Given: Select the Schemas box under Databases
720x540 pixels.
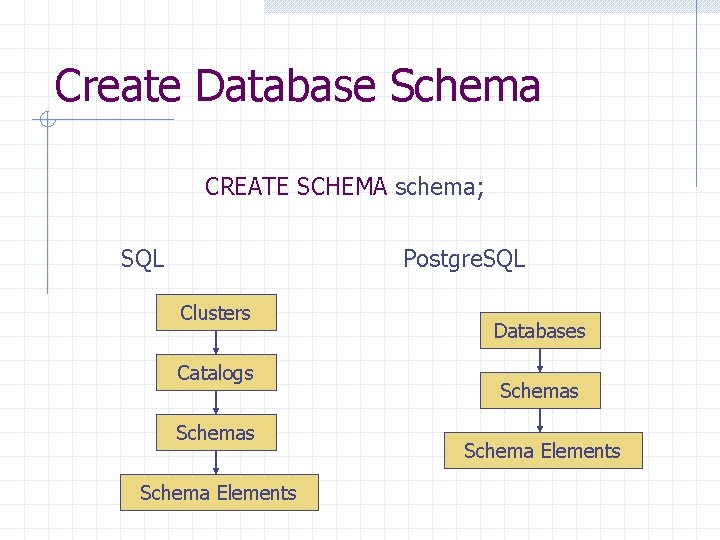Looking at the screenshot, I should pyautogui.click(x=540, y=391).
